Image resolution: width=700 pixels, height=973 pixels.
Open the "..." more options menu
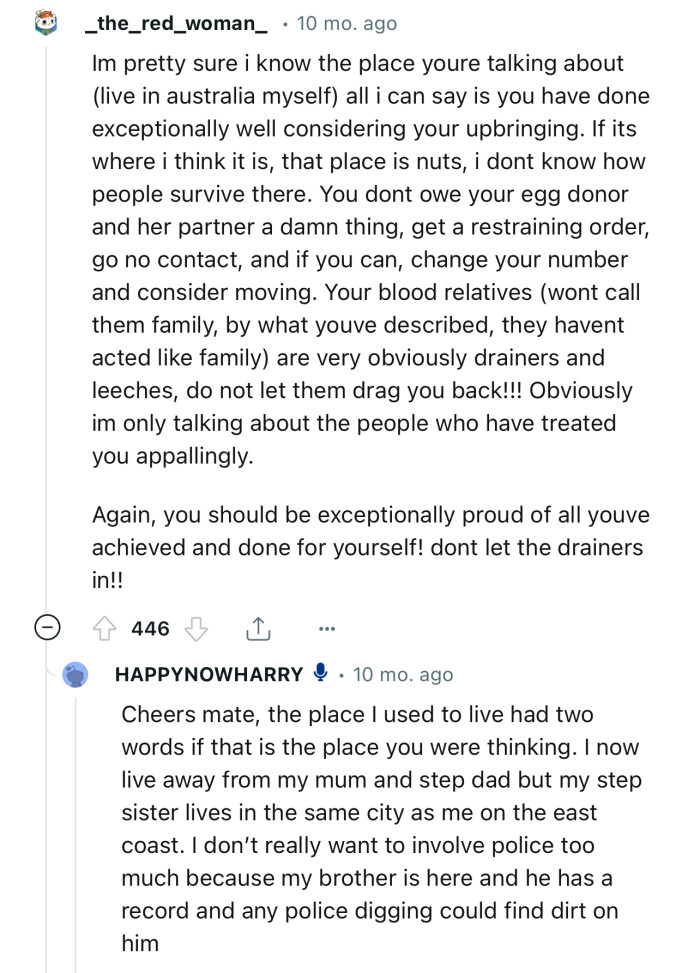(x=327, y=629)
